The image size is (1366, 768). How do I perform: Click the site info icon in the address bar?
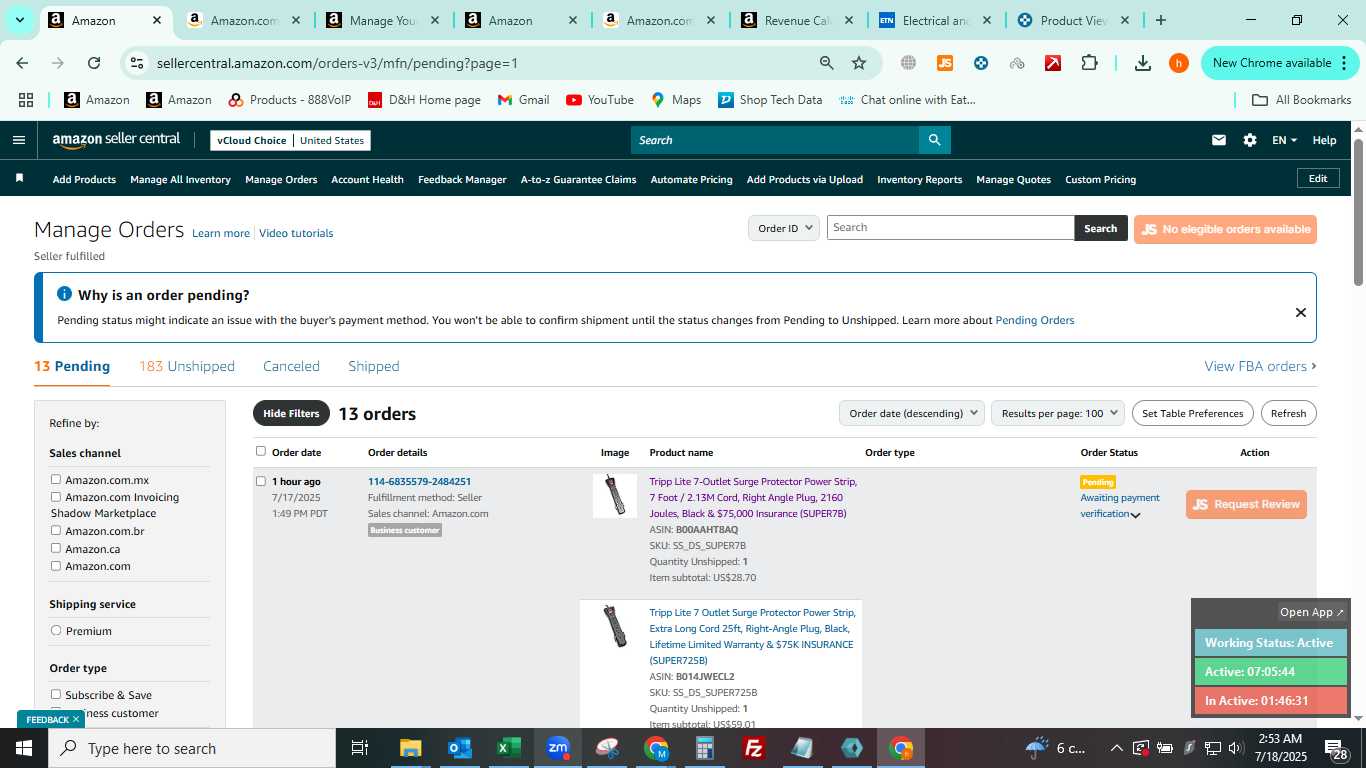point(137,63)
